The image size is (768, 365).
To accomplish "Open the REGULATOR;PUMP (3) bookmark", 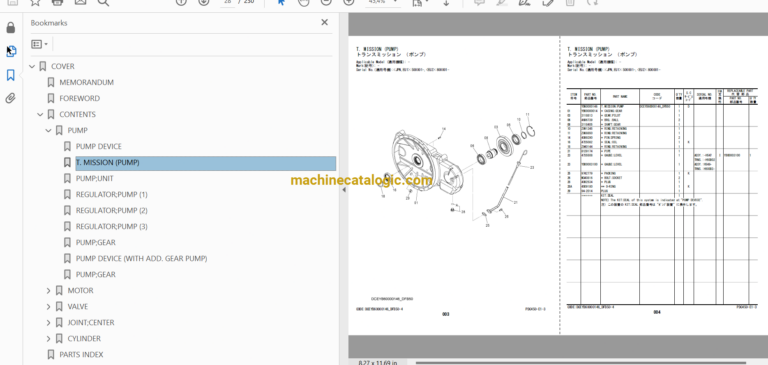I will pos(111,226).
